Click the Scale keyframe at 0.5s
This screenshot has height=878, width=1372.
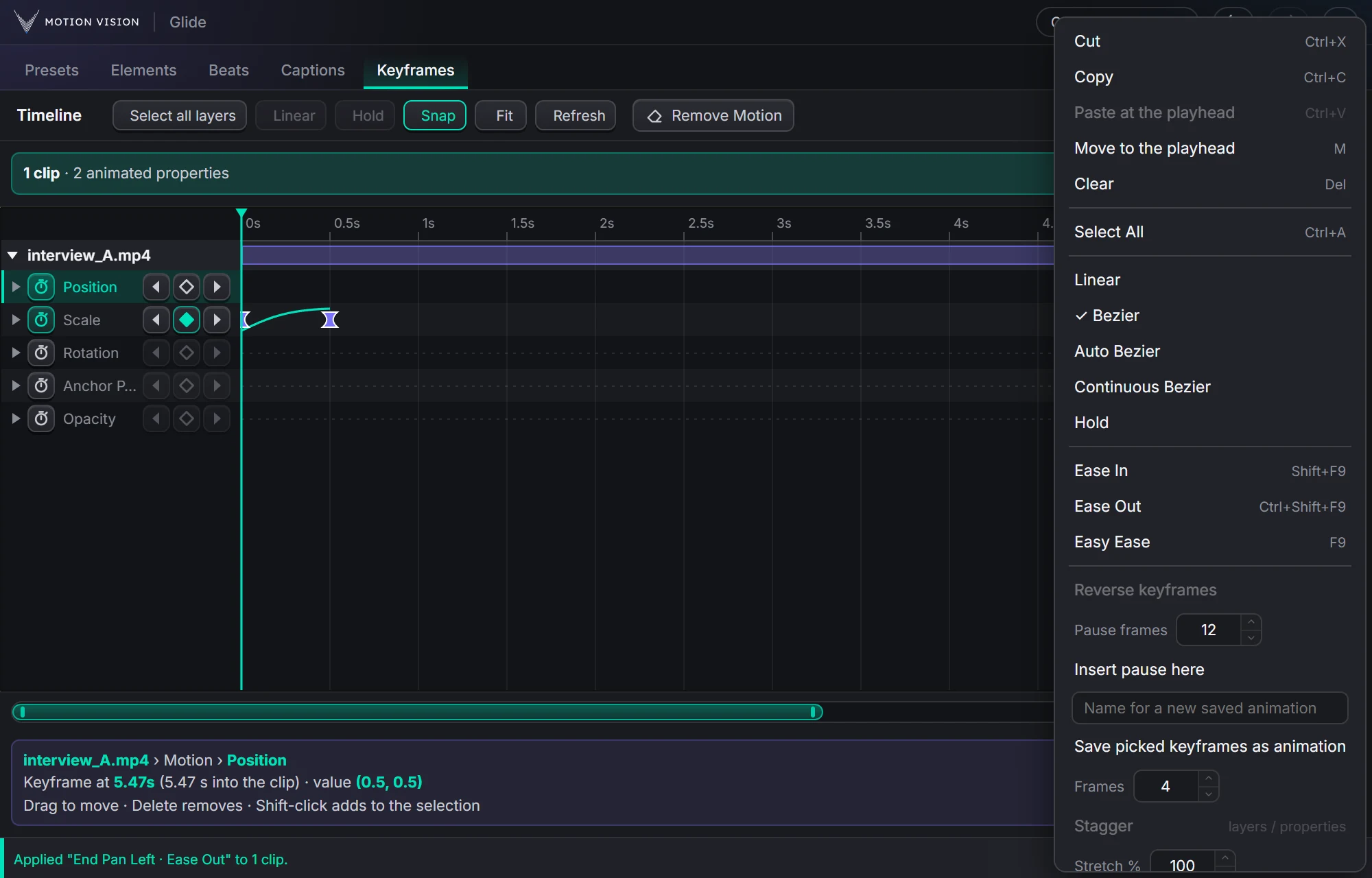click(330, 320)
